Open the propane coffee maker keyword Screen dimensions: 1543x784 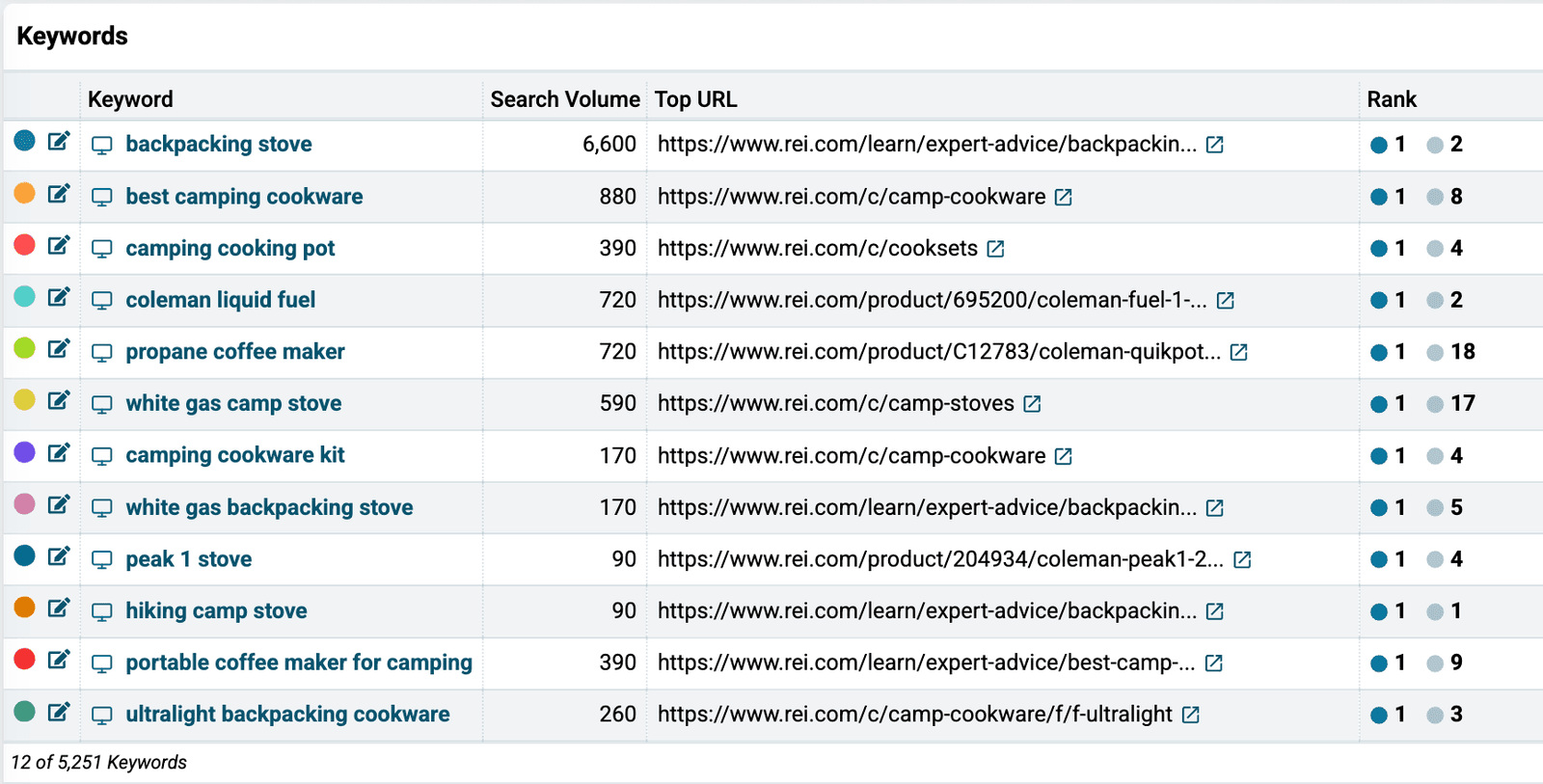235,352
